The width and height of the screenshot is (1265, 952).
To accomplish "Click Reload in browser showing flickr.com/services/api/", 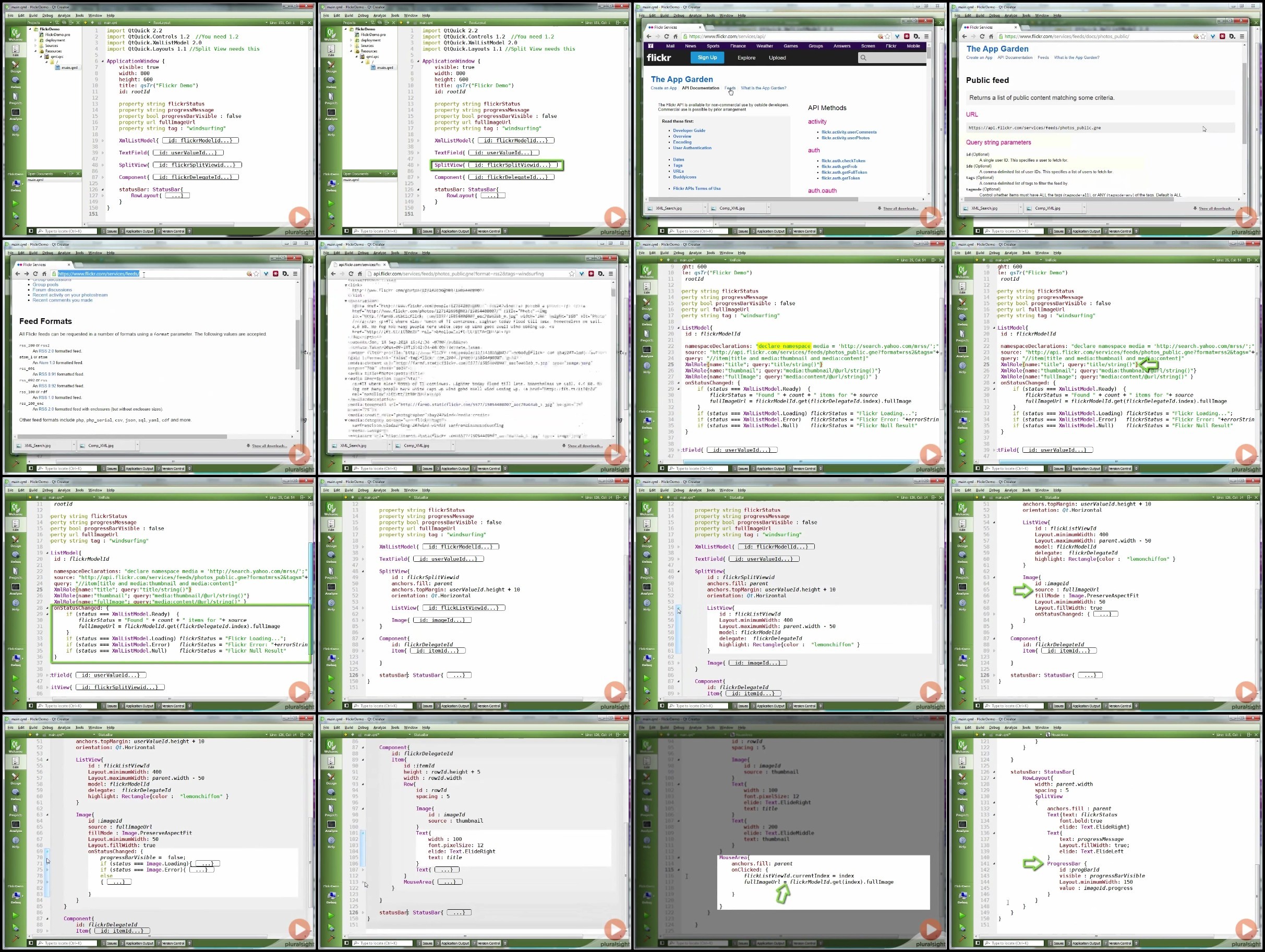I will coord(666,36).
